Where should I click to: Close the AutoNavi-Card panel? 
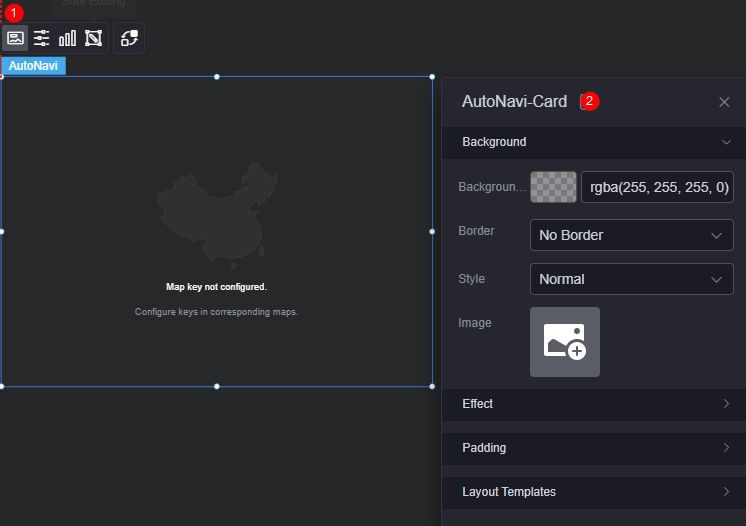[x=724, y=102]
